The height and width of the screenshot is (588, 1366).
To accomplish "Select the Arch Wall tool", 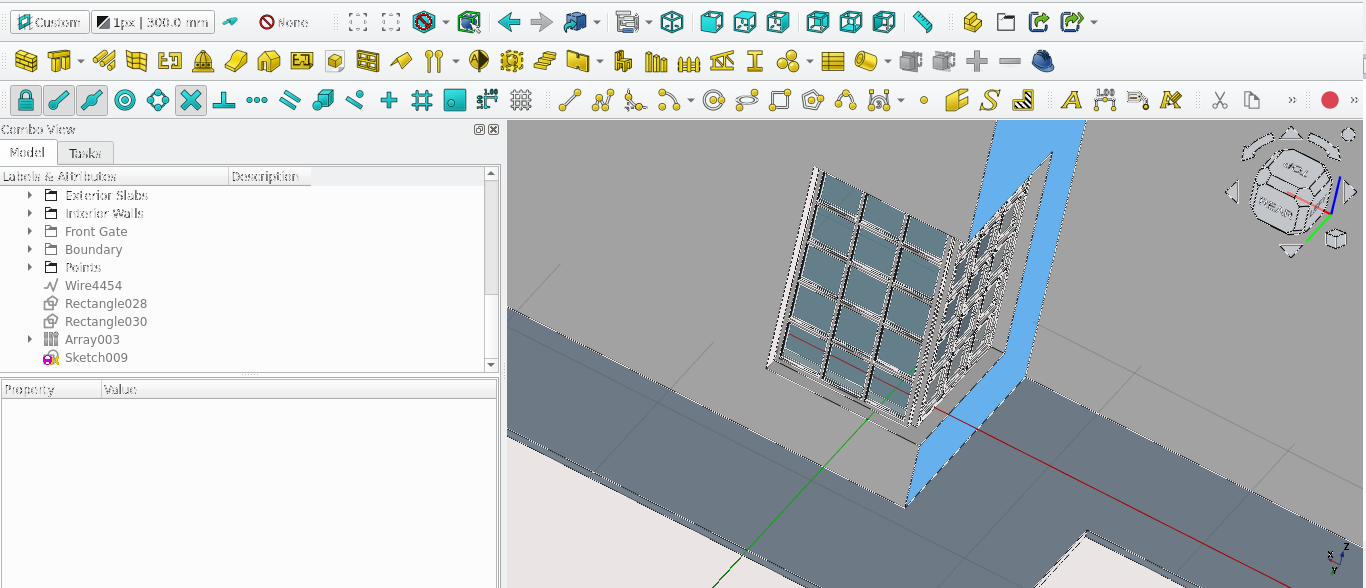I will pos(27,62).
